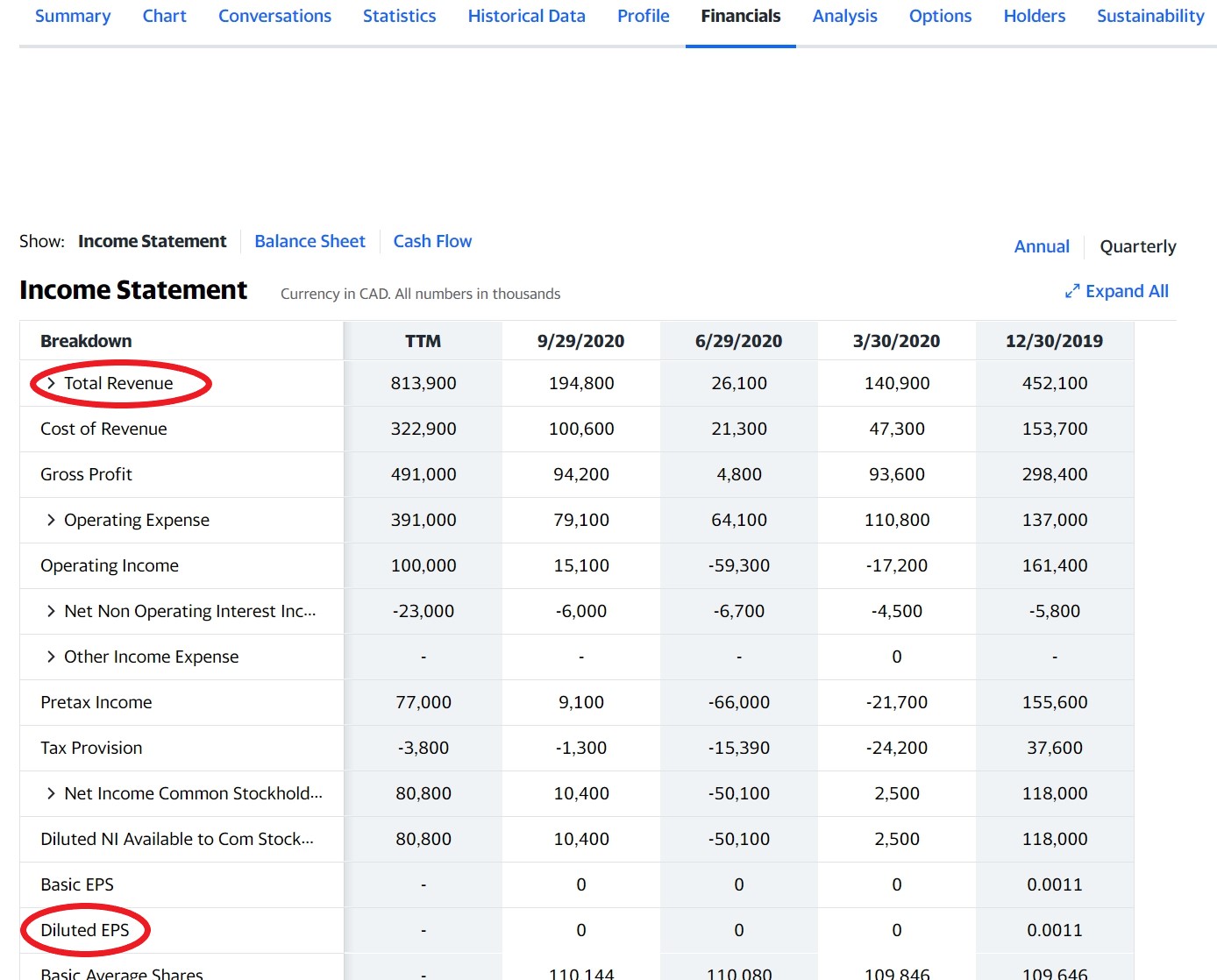Open the Chart tab
This screenshot has height=980, width=1217.
[164, 16]
